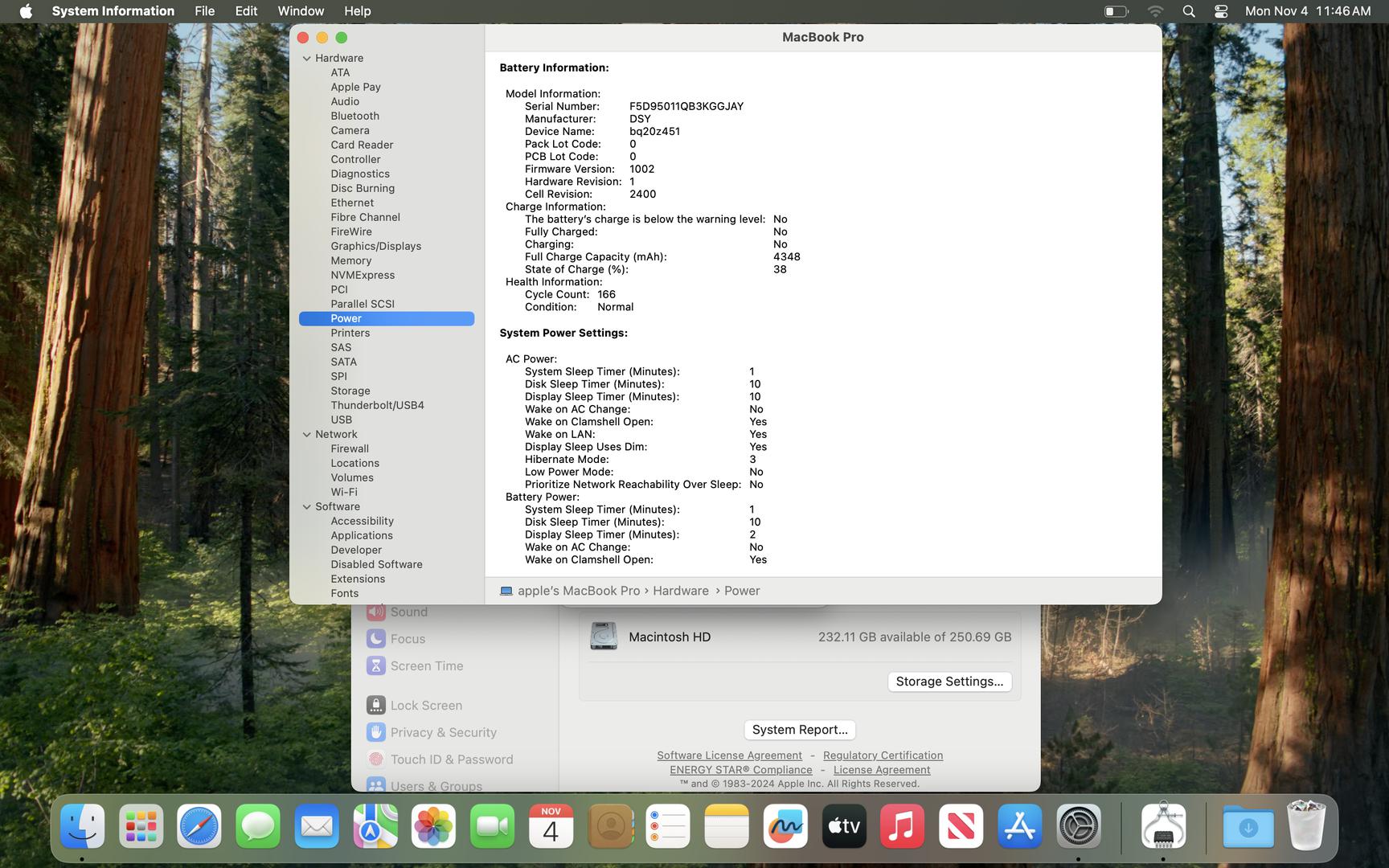Open Notes app in Dock
Viewport: 1389px width, 868px height.
727,826
